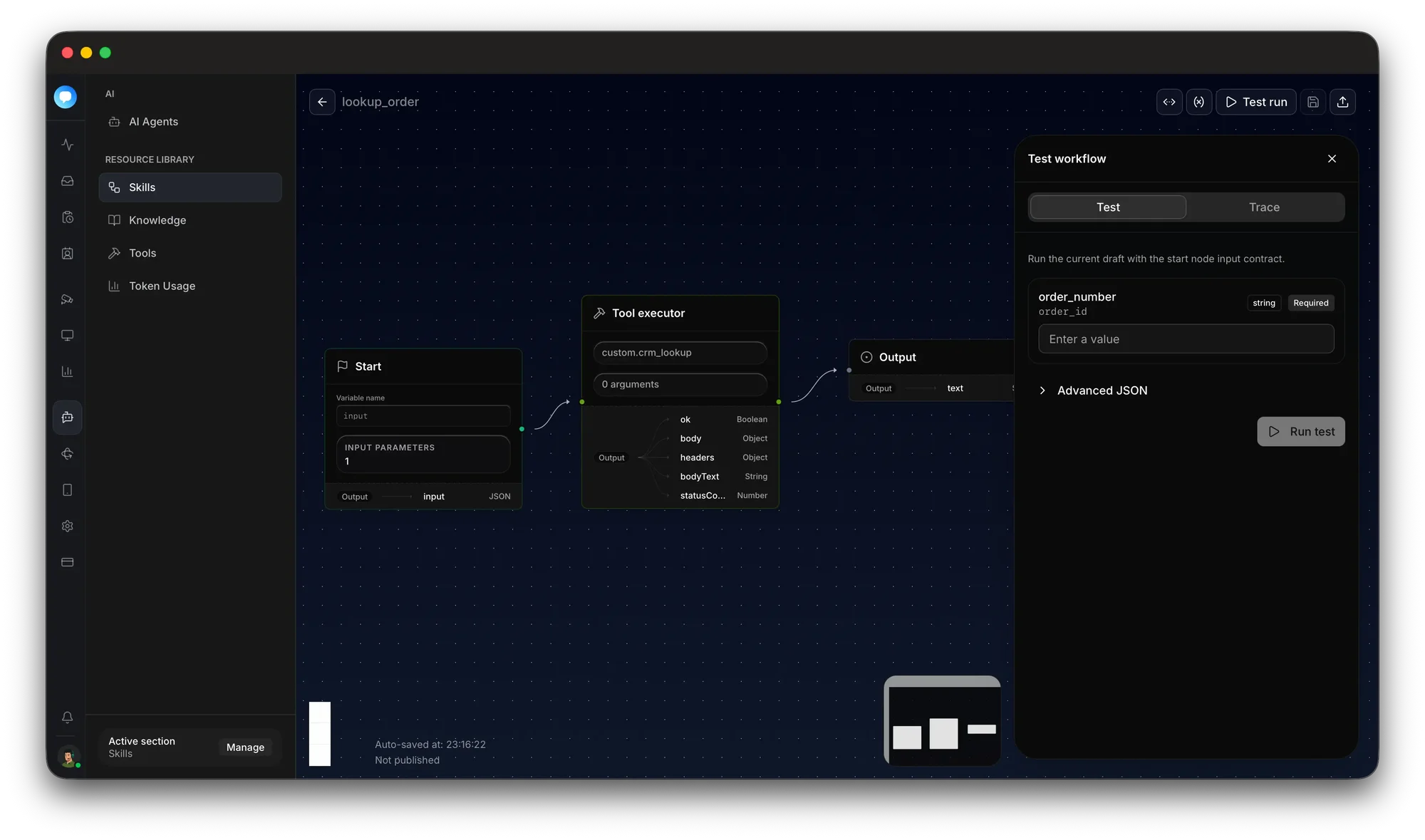This screenshot has width=1425, height=840.
Task: Select the circle icon on Output node
Action: coord(866,357)
